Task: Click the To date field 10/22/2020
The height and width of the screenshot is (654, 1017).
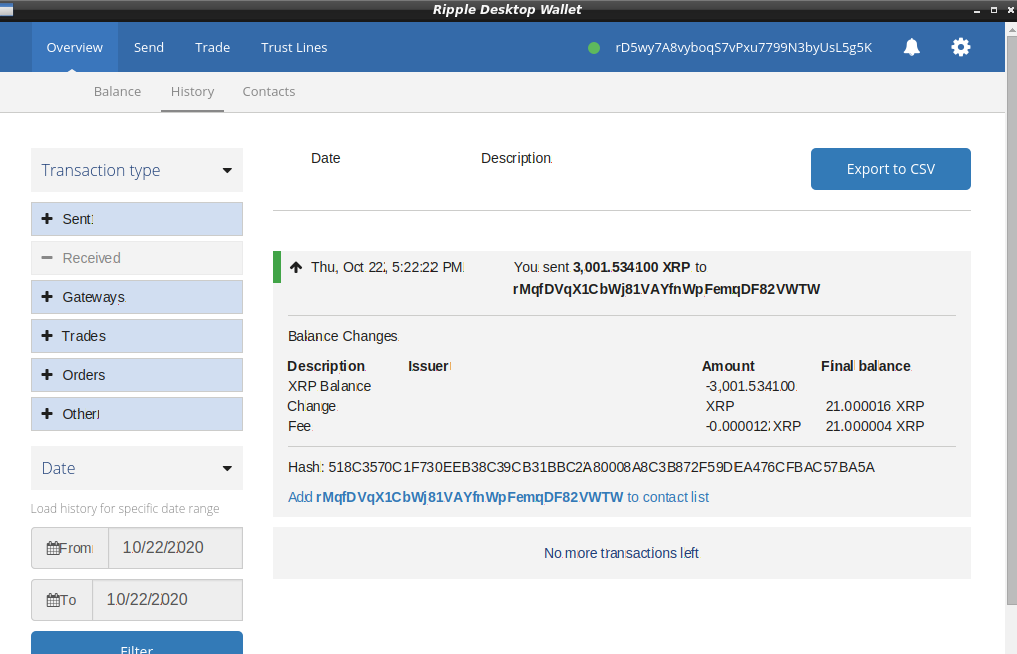Action: coord(167,600)
